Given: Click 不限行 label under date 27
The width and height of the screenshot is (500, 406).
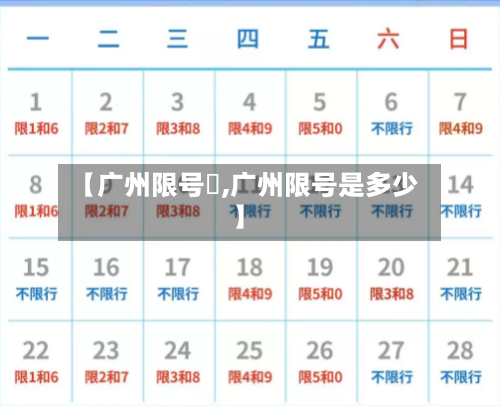Looking at the screenshot, I should coord(392,377).
